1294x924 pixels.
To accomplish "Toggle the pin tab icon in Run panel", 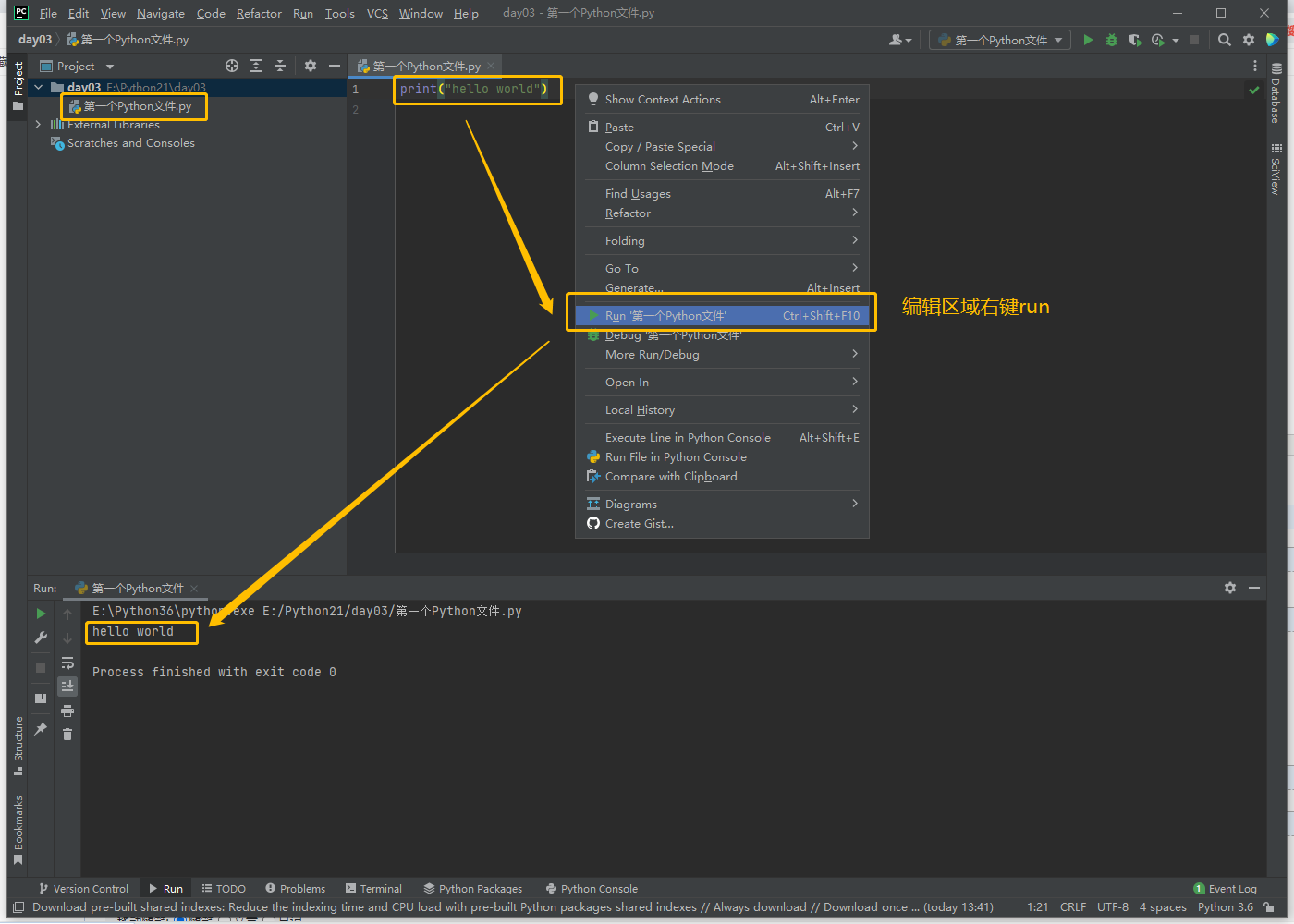I will click(41, 729).
